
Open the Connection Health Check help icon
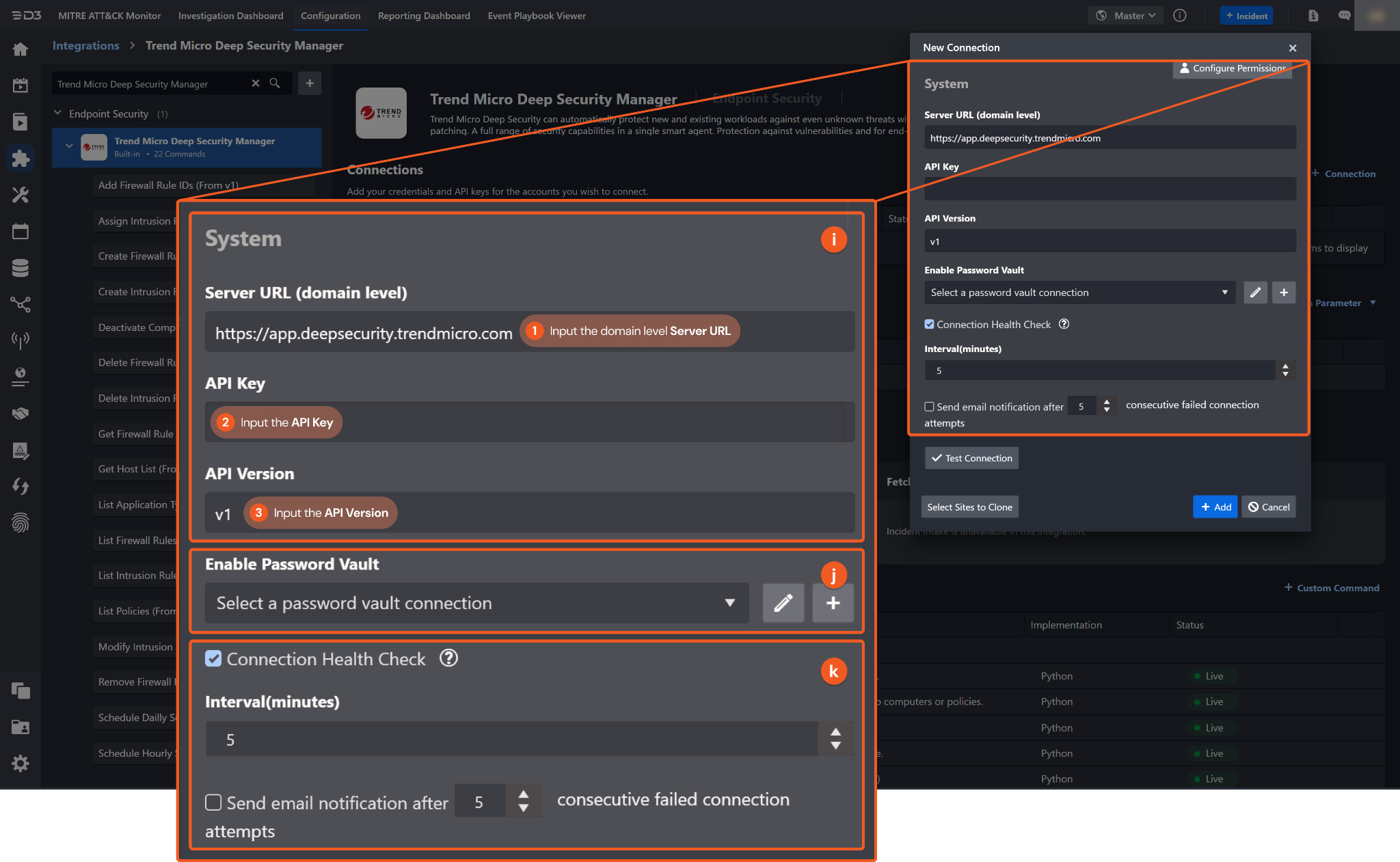tap(1064, 324)
